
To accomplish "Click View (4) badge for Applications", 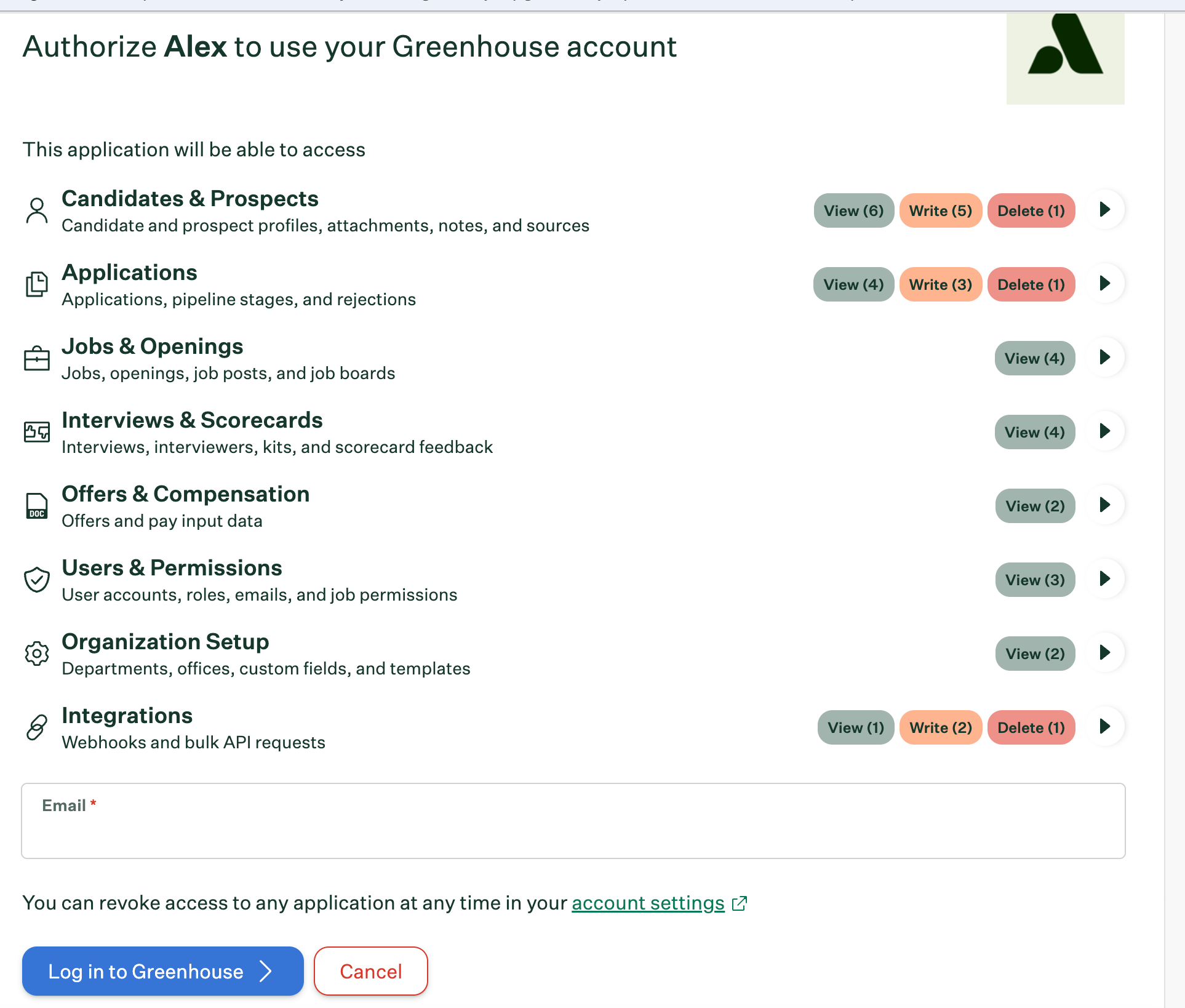I will [x=854, y=284].
